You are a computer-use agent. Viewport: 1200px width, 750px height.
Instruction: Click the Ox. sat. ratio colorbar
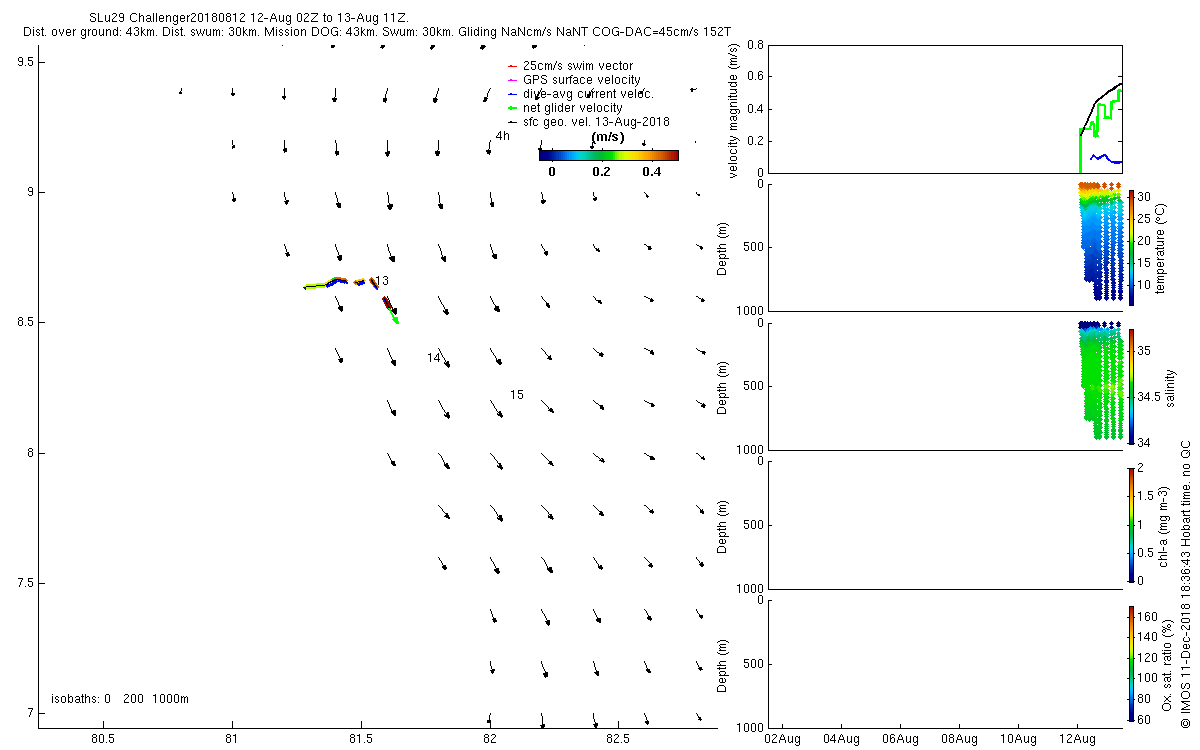pyautogui.click(x=1131, y=663)
